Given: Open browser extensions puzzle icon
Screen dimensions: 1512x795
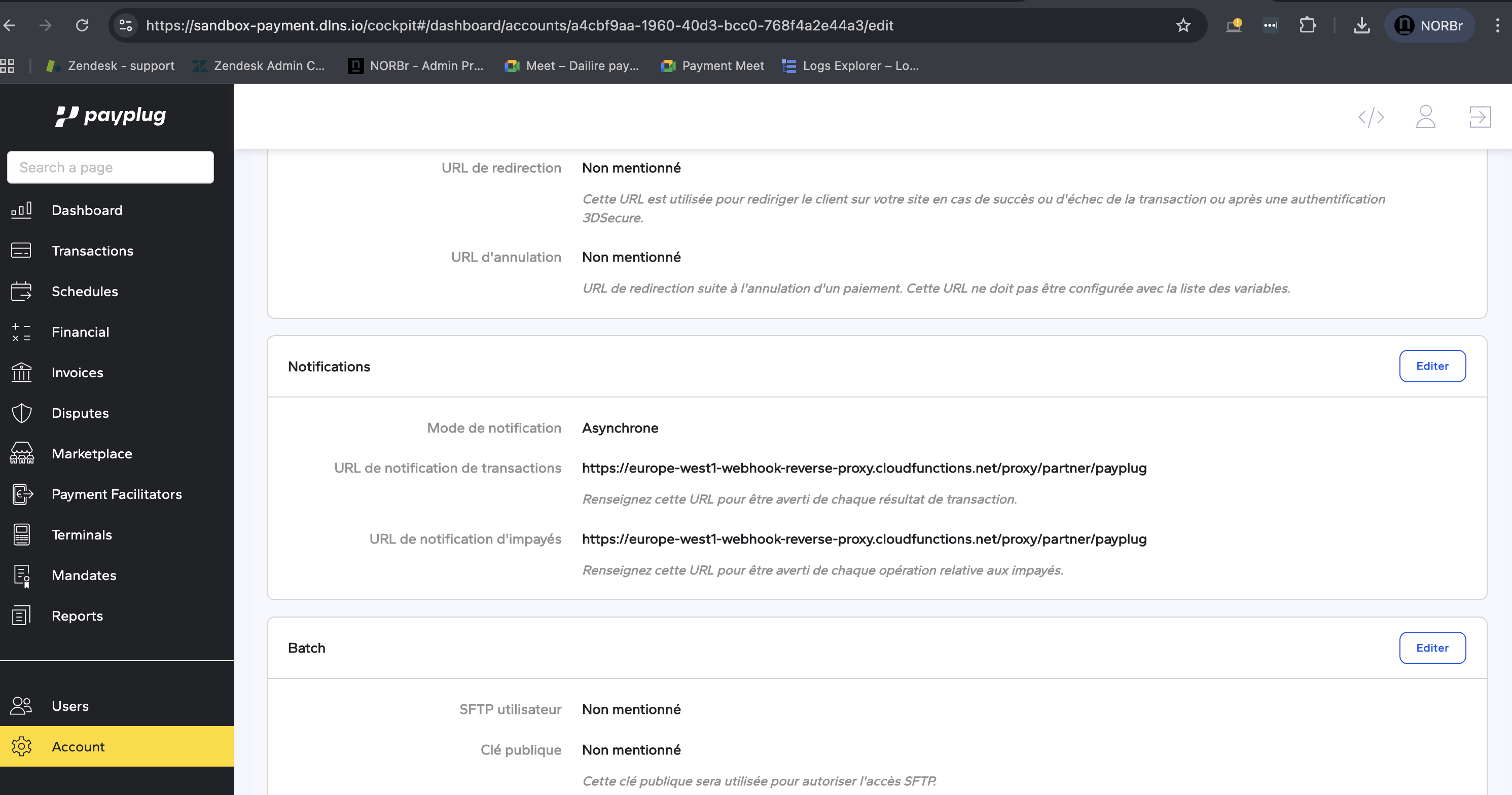Looking at the screenshot, I should pyautogui.click(x=1307, y=25).
